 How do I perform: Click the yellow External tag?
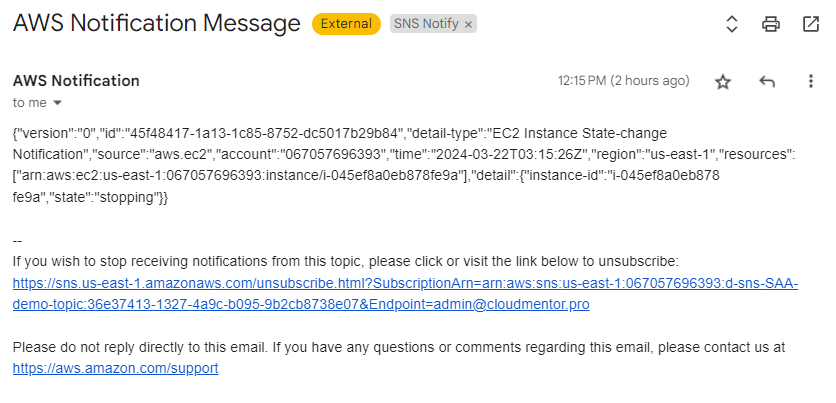point(346,23)
